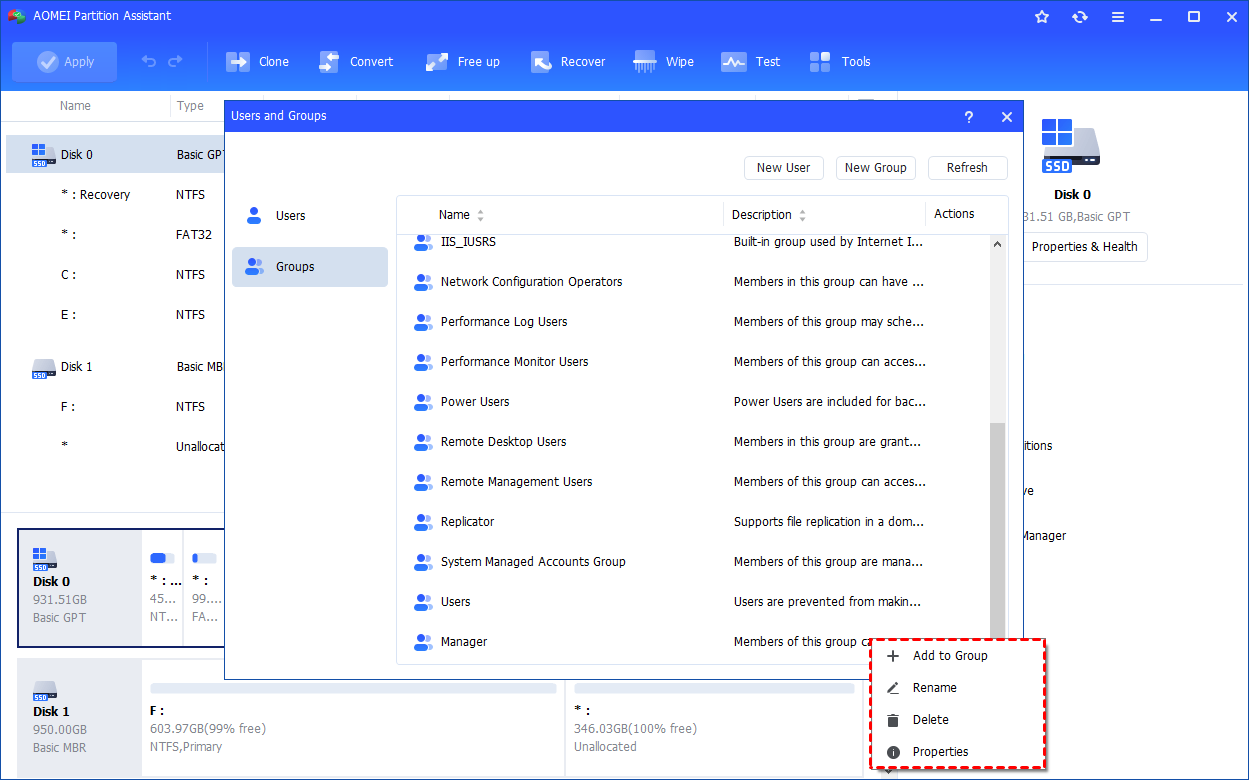Select the E: partition row

[116, 315]
